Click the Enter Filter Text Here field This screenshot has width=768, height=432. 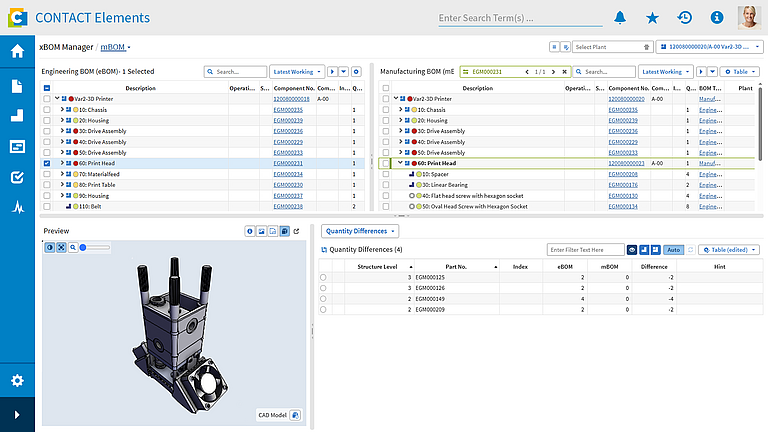(x=585, y=250)
